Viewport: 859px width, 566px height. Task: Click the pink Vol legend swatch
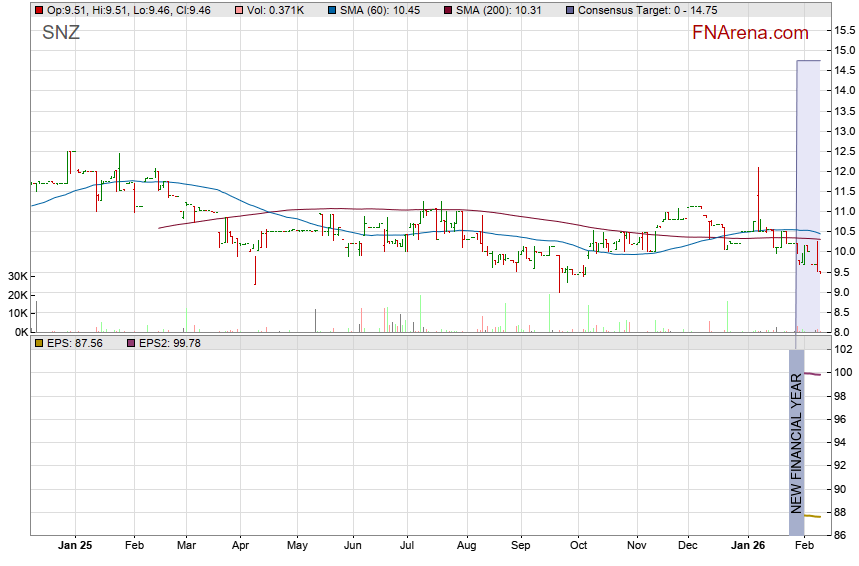(238, 10)
